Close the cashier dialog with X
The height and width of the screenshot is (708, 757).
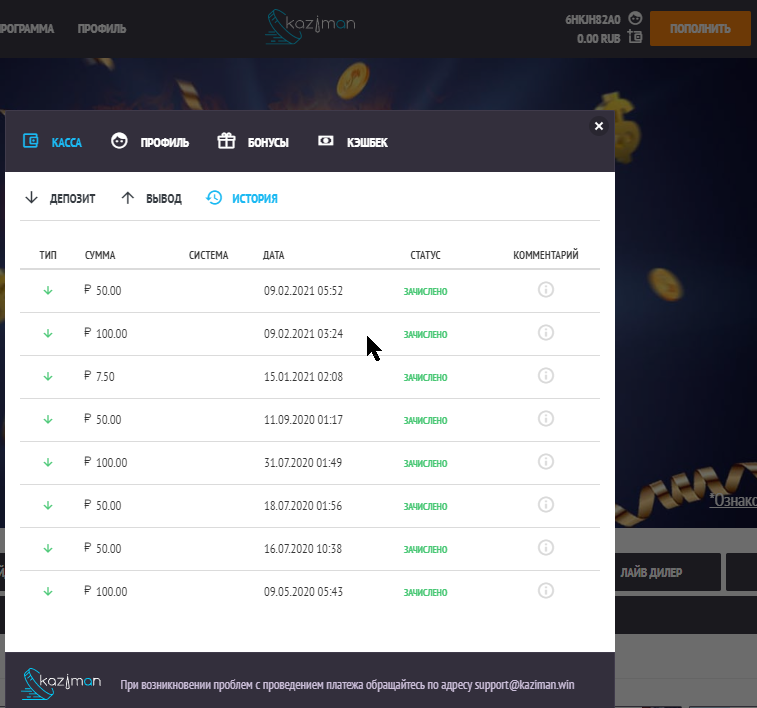click(599, 126)
